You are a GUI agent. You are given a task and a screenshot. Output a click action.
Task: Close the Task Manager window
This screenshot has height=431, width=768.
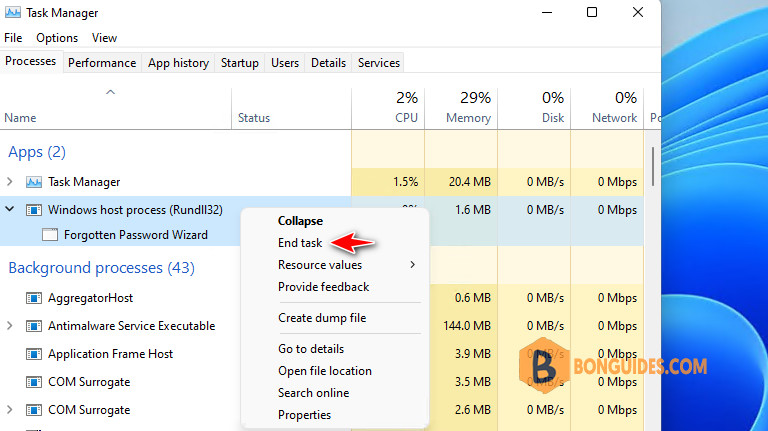click(638, 12)
